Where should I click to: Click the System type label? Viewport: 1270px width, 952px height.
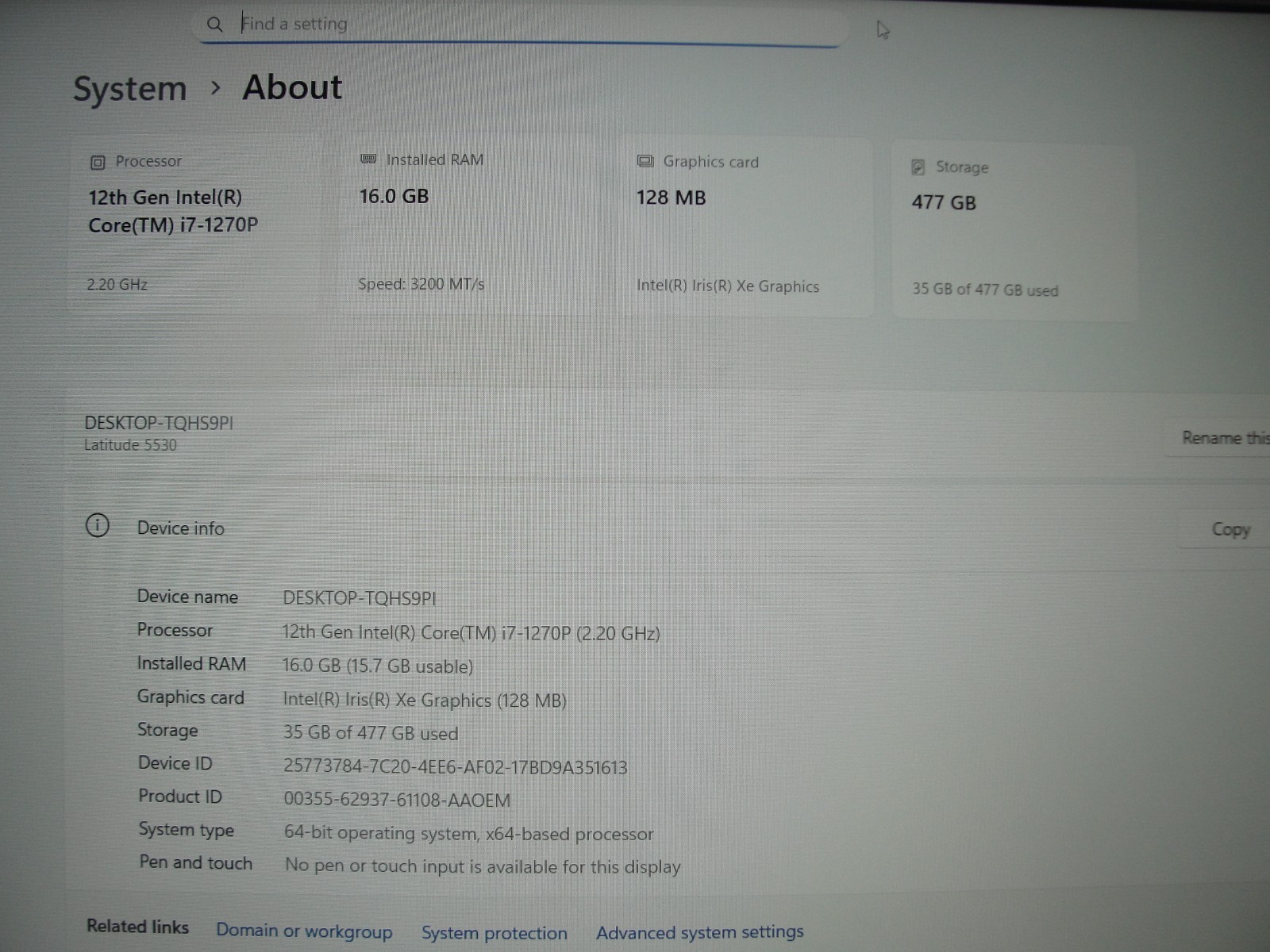coord(187,830)
